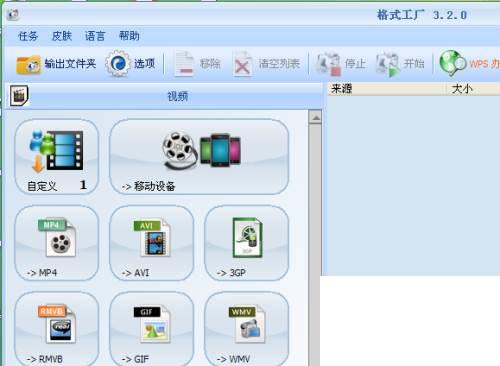
Task: Open the 皮肤 menu
Action: point(62,36)
